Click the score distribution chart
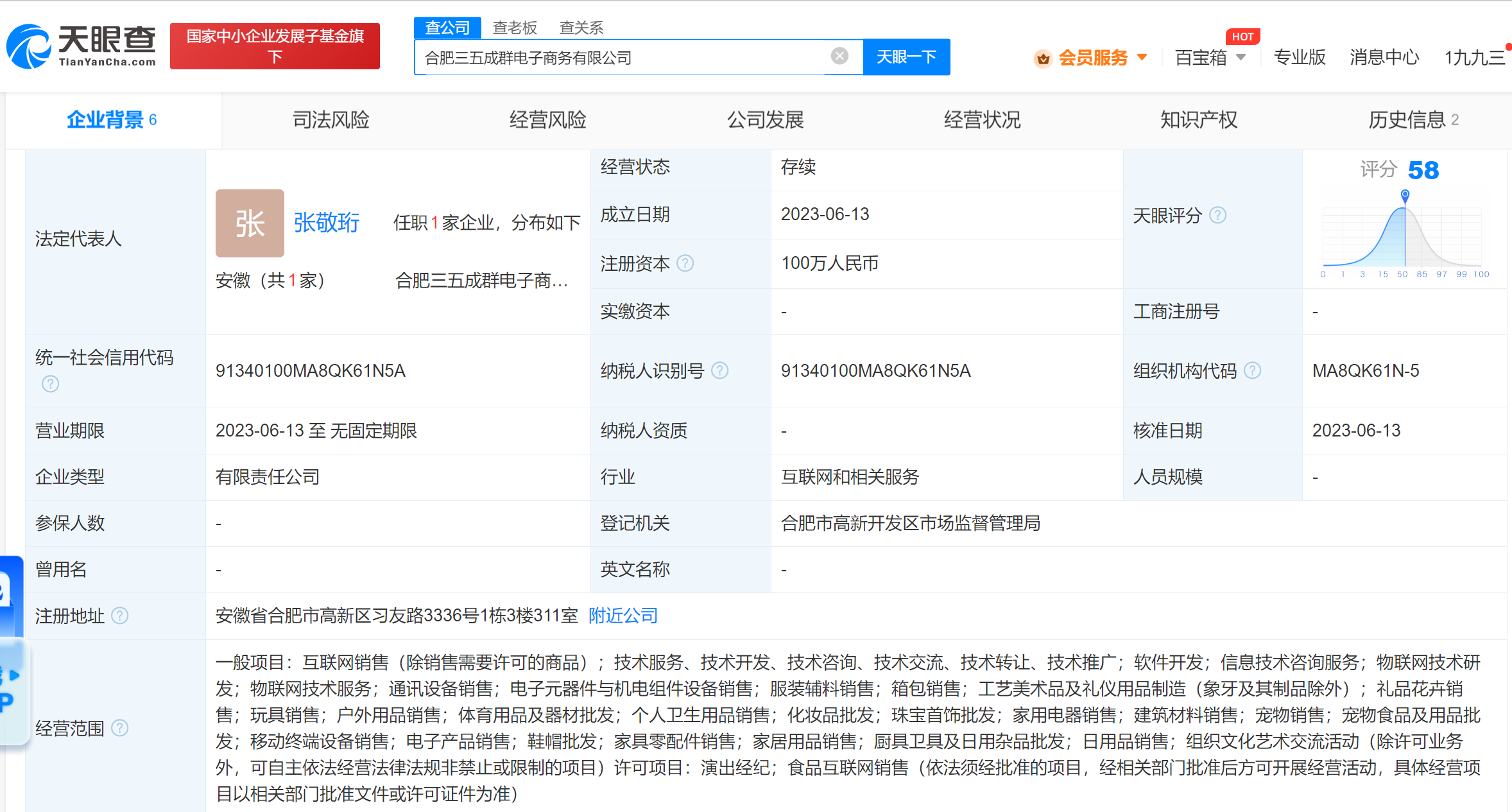The height and width of the screenshot is (812, 1512). 1405,236
